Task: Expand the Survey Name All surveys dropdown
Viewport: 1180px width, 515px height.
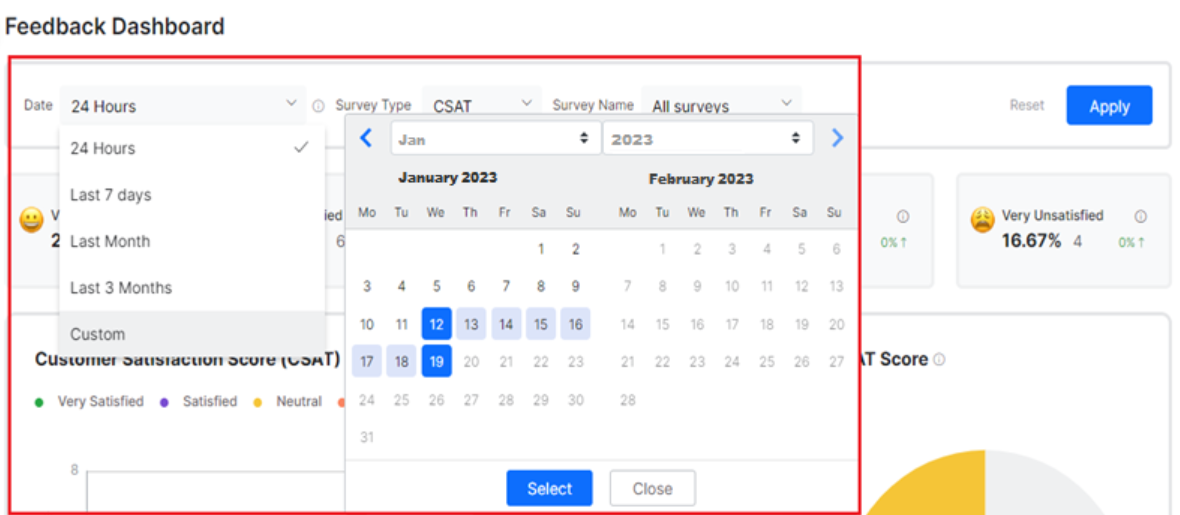Action: tap(721, 105)
